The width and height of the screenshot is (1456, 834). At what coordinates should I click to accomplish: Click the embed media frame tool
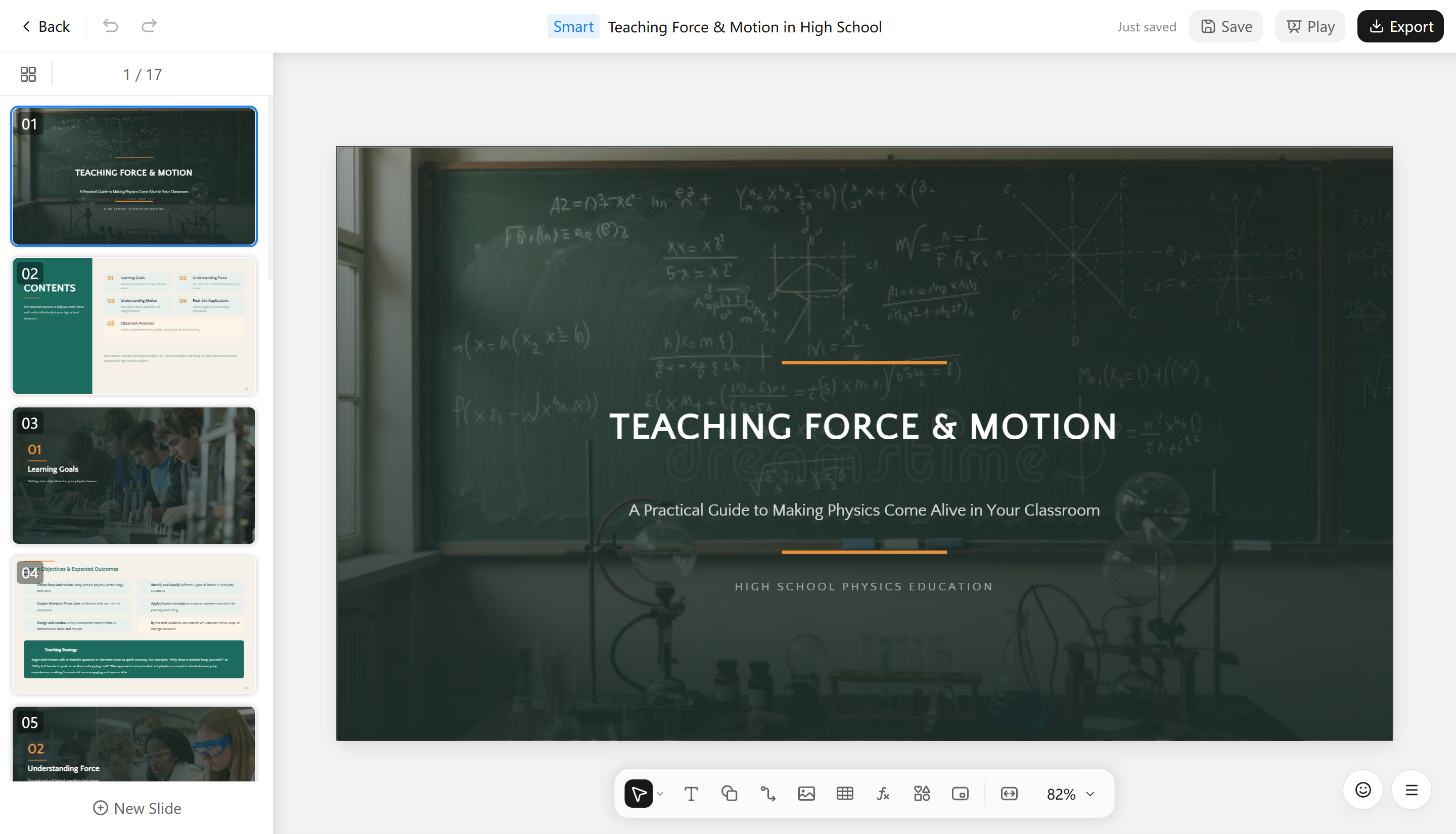(960, 794)
